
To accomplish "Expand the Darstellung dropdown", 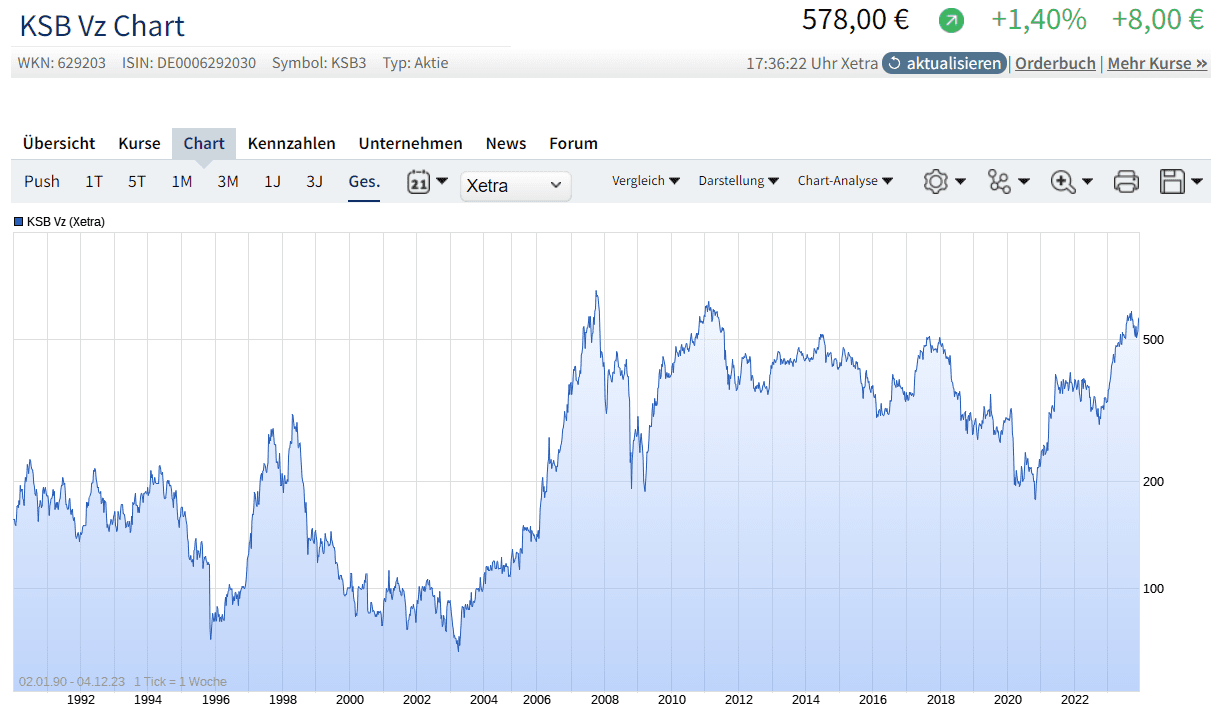I will pyautogui.click(x=738, y=181).
